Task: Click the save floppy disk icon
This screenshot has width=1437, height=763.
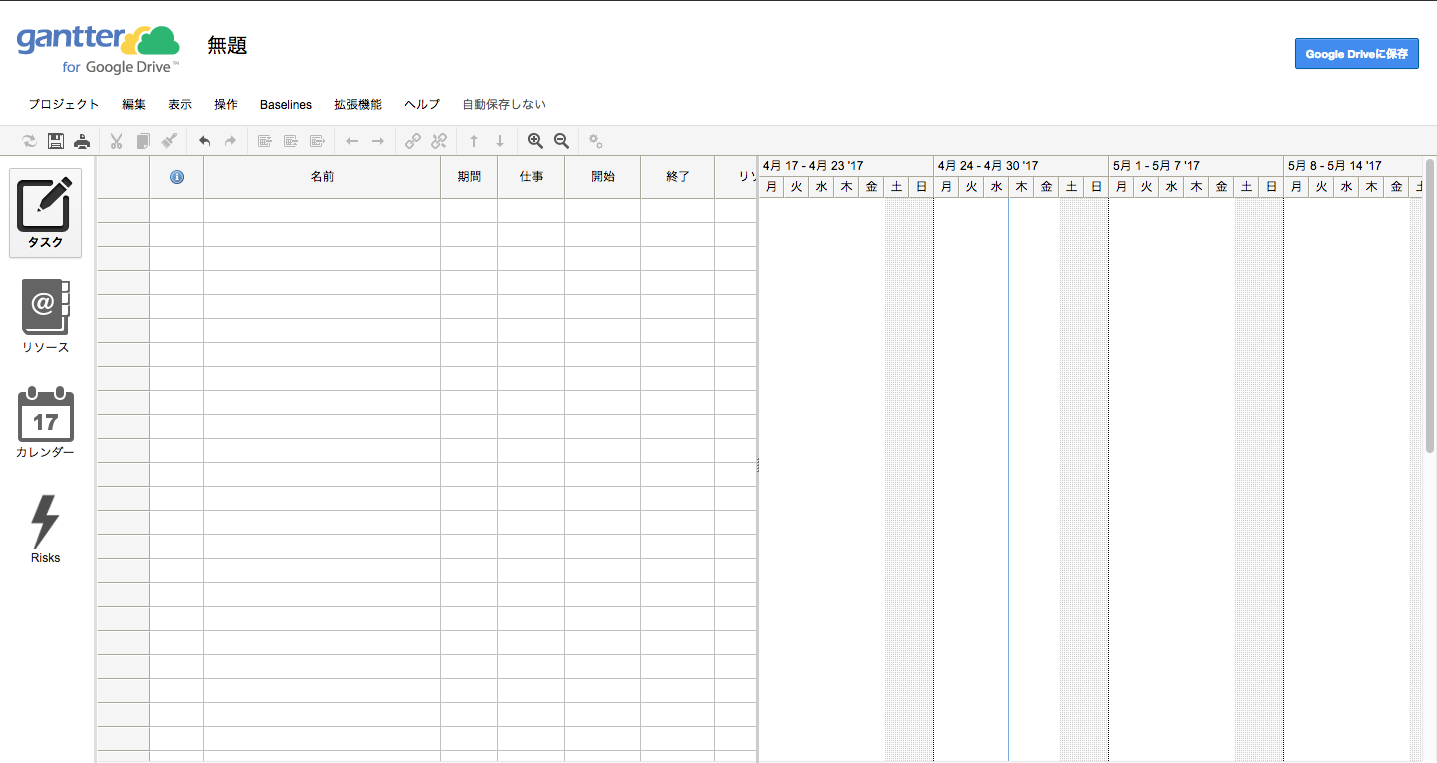Action: pos(56,141)
